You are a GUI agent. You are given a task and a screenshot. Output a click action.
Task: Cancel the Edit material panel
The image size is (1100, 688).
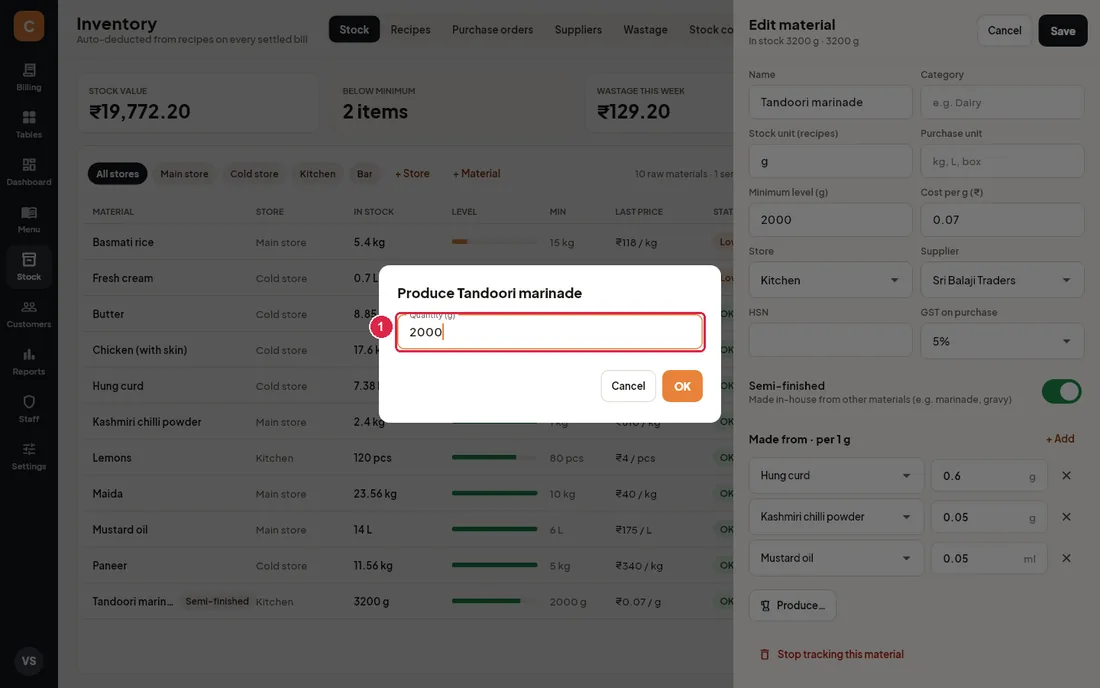tap(1004, 31)
